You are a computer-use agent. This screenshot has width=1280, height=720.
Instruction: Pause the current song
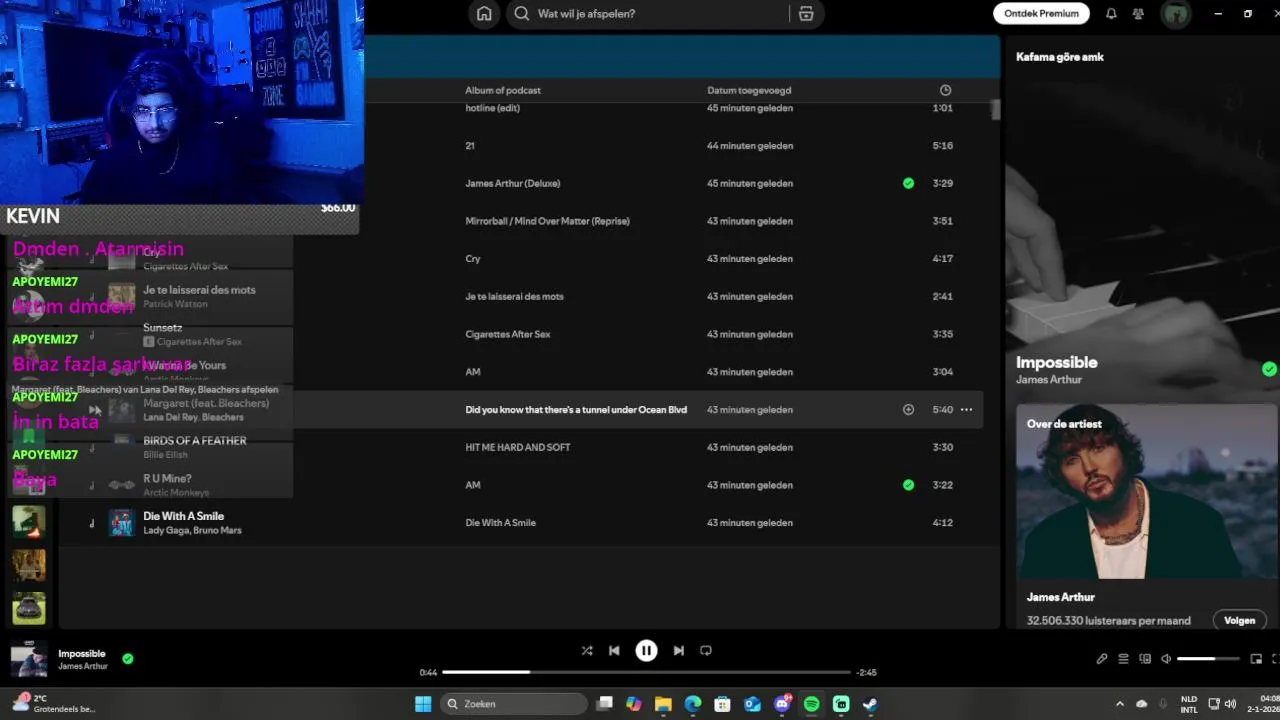(x=646, y=650)
